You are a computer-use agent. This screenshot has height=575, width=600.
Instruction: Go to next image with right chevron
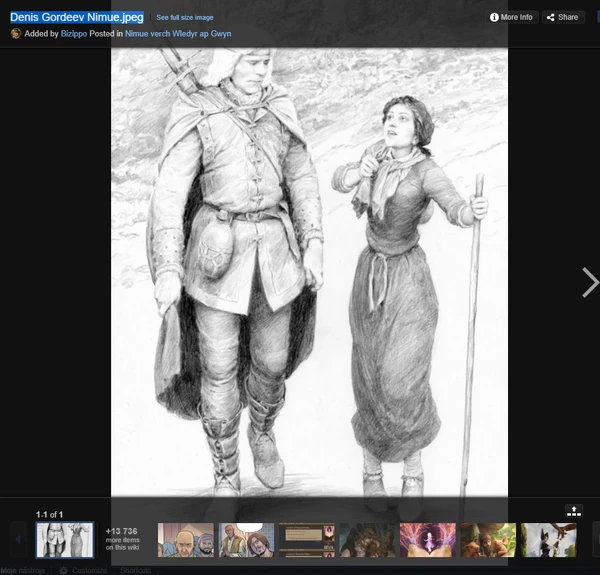point(589,282)
